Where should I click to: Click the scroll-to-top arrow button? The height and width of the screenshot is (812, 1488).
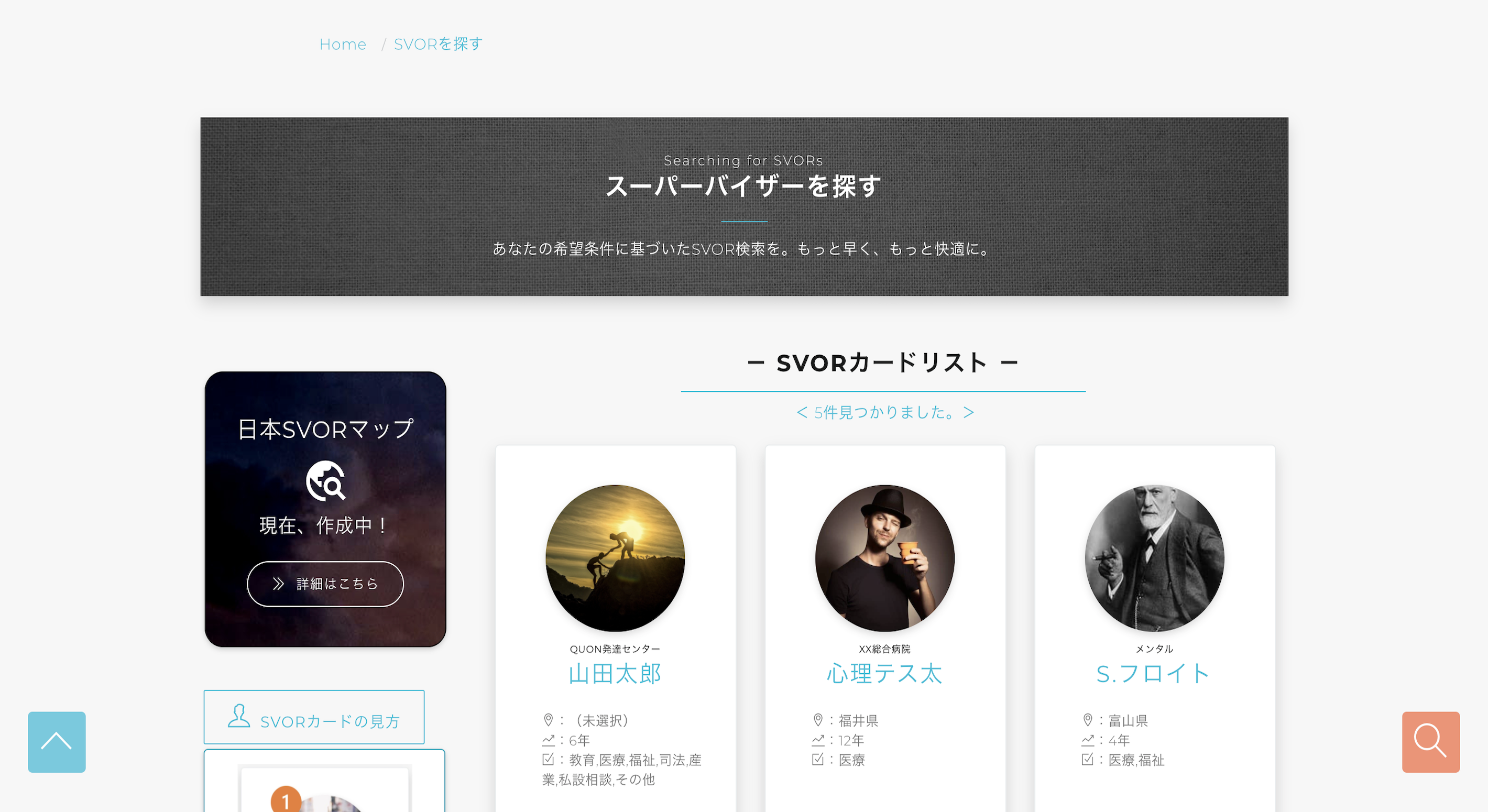(x=57, y=742)
